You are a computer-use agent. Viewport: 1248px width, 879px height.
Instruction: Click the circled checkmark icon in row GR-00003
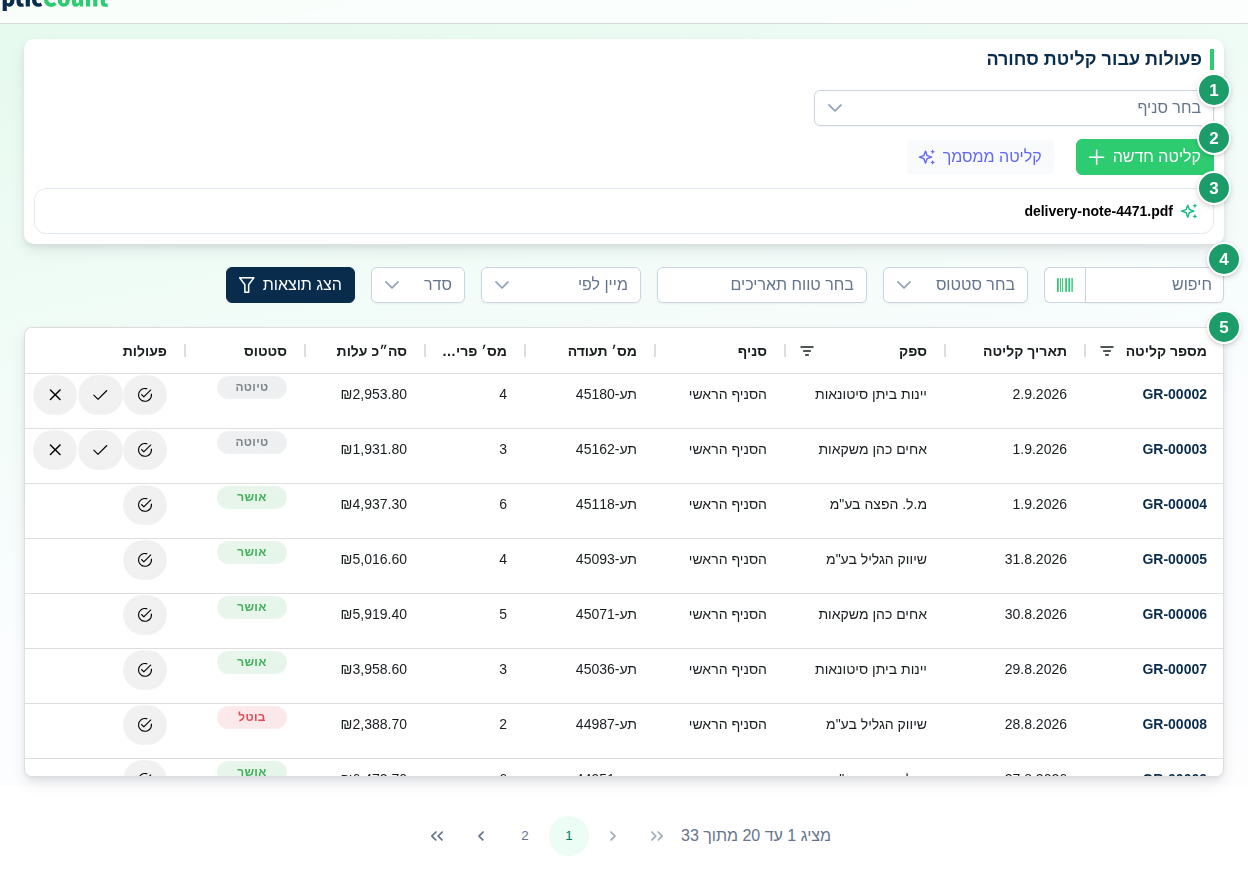pyautogui.click(x=145, y=450)
